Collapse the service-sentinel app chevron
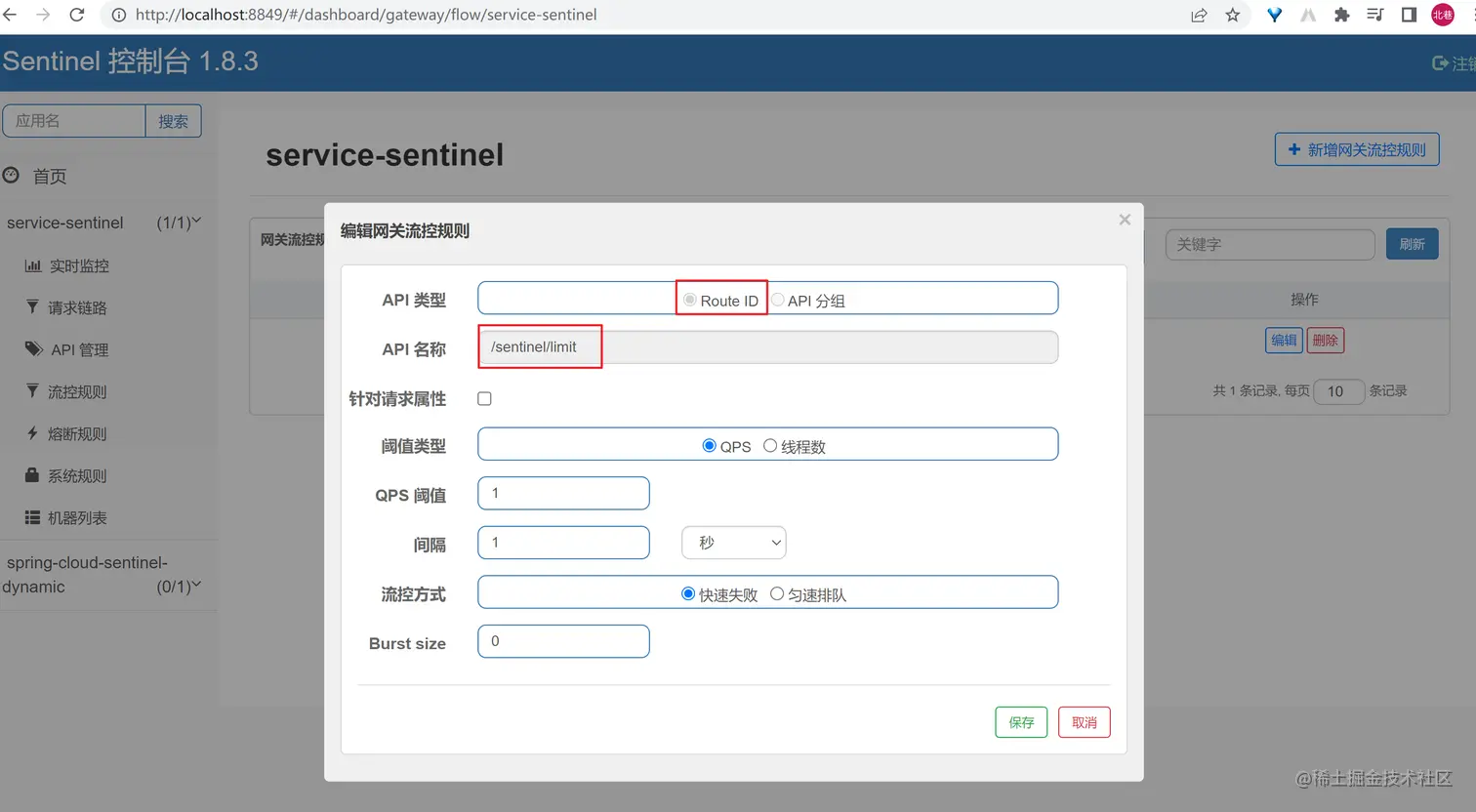Viewport: 1476px width, 812px height. [x=196, y=222]
